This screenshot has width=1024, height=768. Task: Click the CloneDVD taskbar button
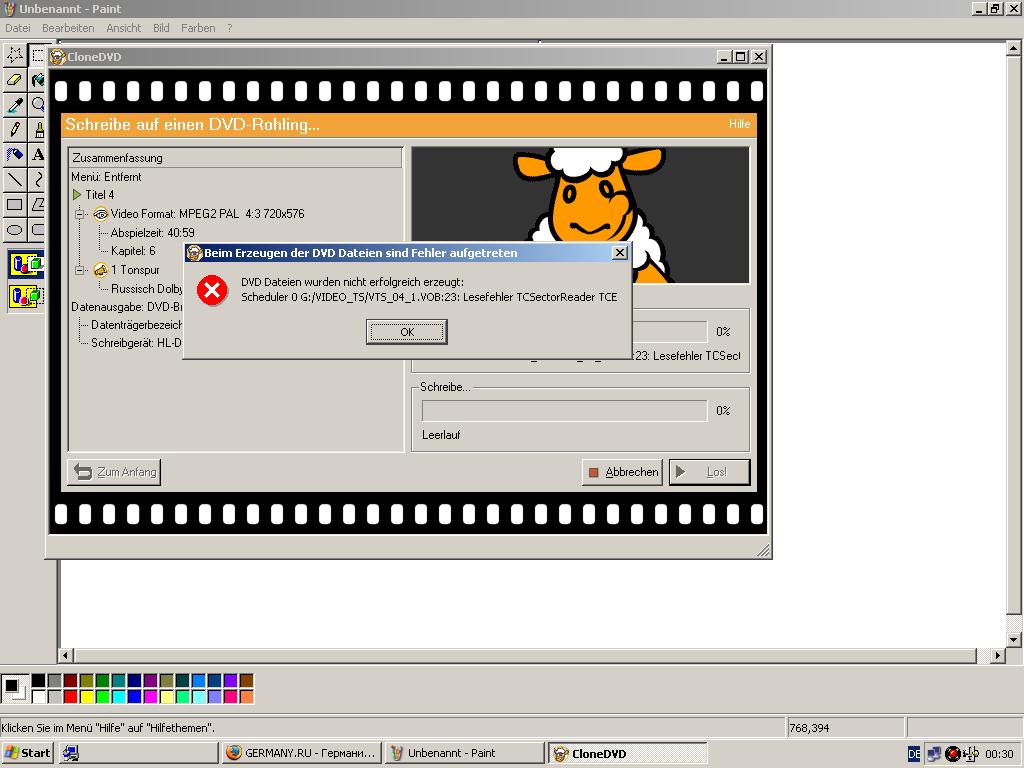click(627, 753)
